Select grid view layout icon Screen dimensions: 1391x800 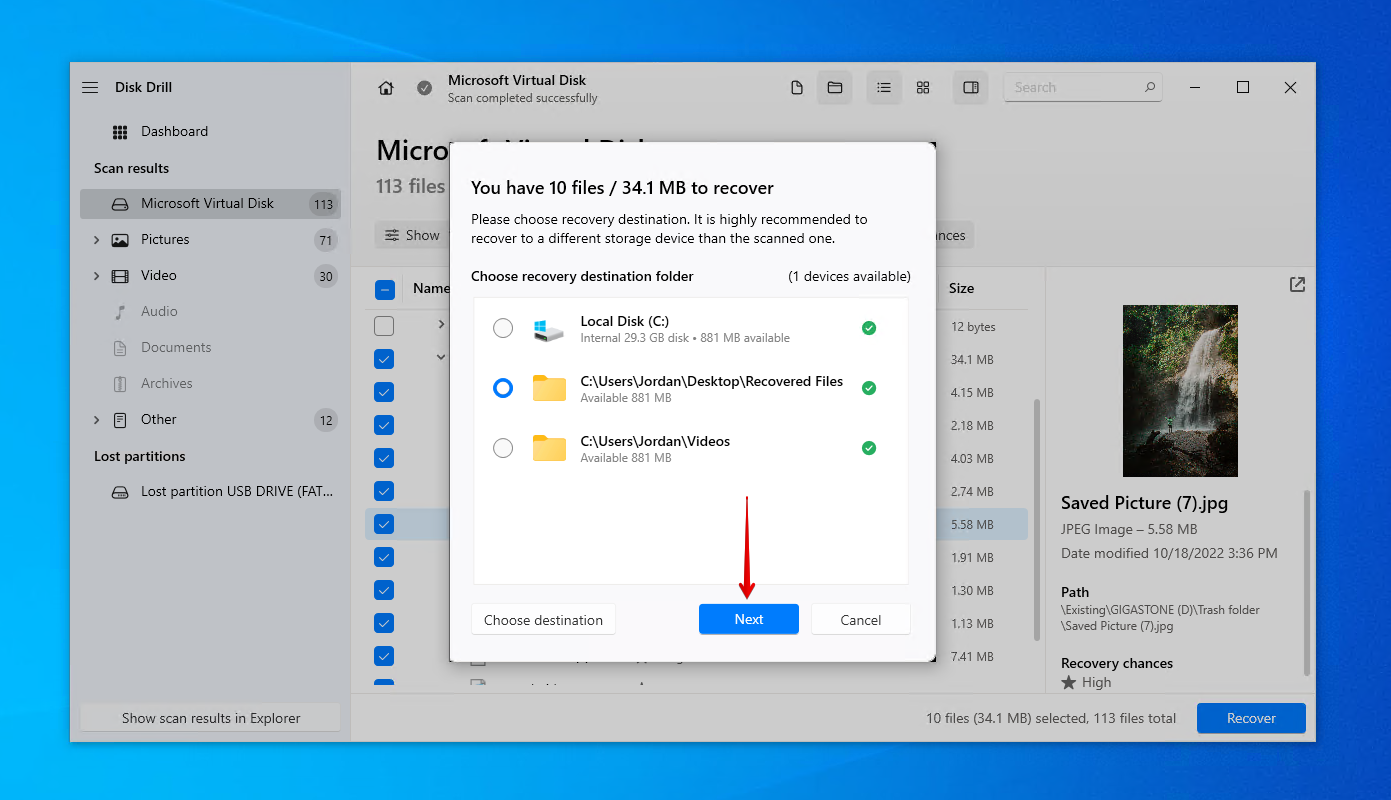click(x=923, y=88)
